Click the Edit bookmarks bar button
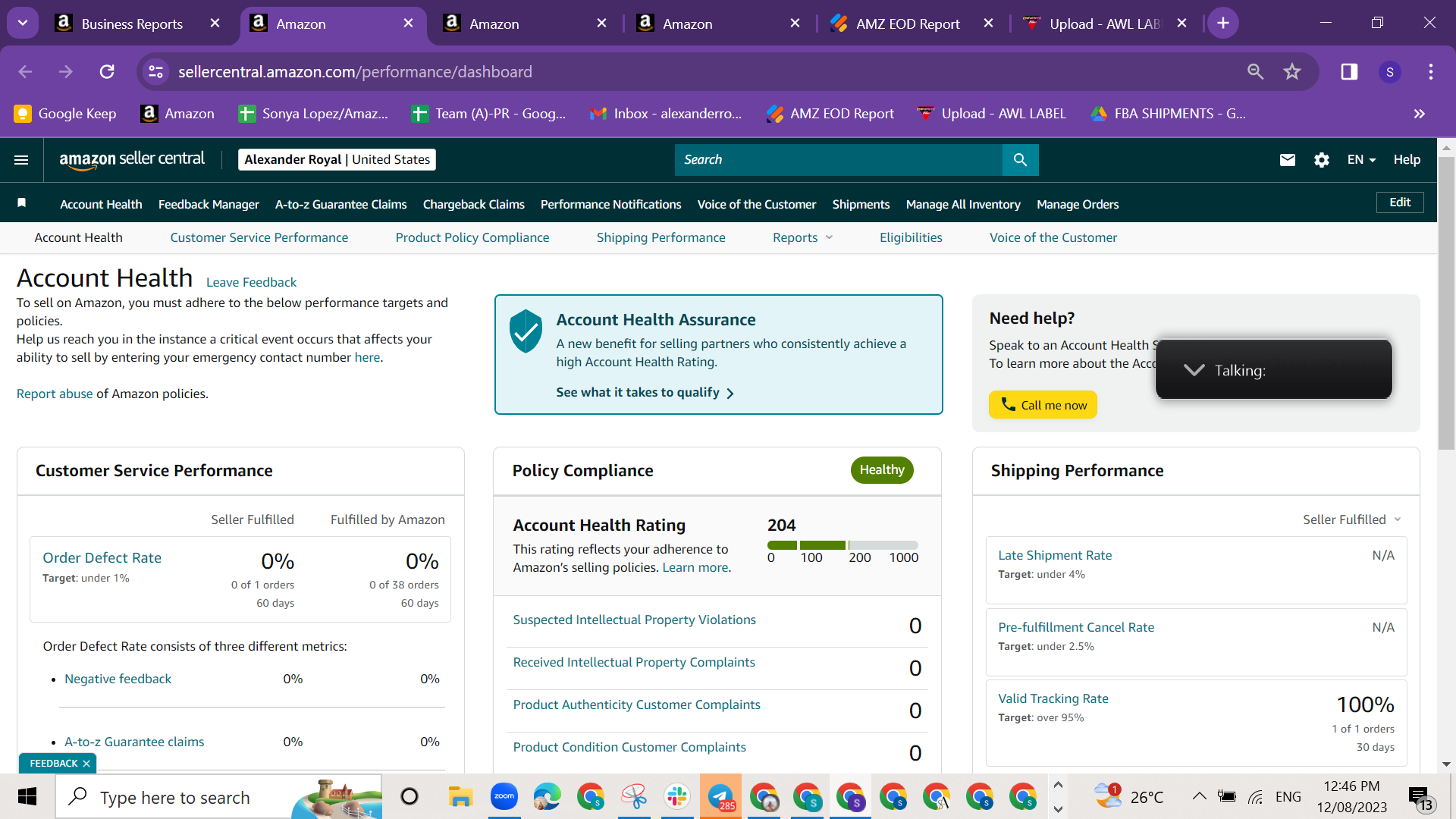1456x819 pixels. 1399,202
